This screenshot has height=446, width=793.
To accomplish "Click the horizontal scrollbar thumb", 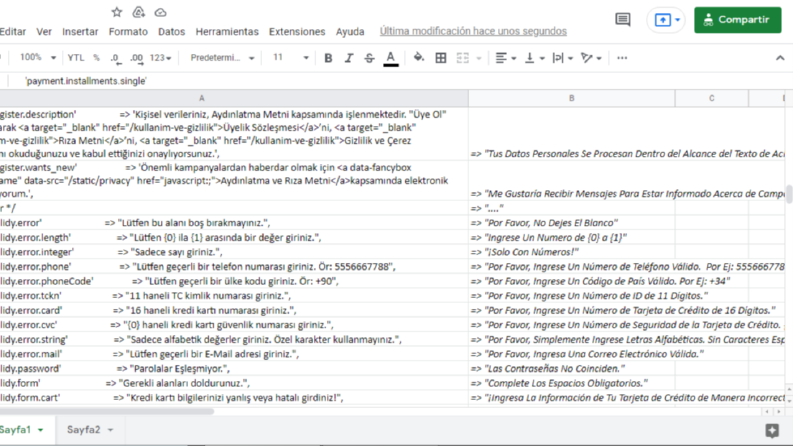I will (107, 411).
